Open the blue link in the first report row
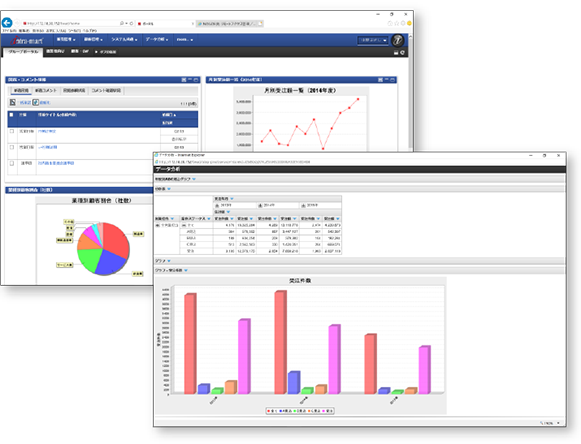The width and height of the screenshot is (581, 444). 47,131
